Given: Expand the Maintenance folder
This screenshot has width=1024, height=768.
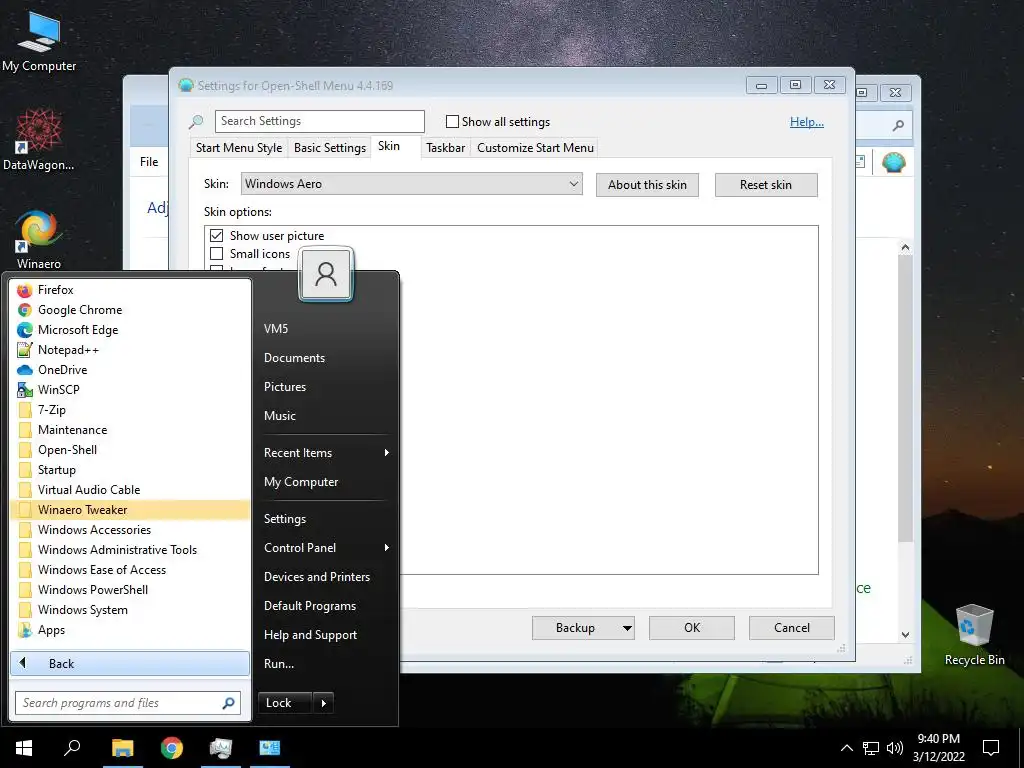Looking at the screenshot, I should point(131,430).
